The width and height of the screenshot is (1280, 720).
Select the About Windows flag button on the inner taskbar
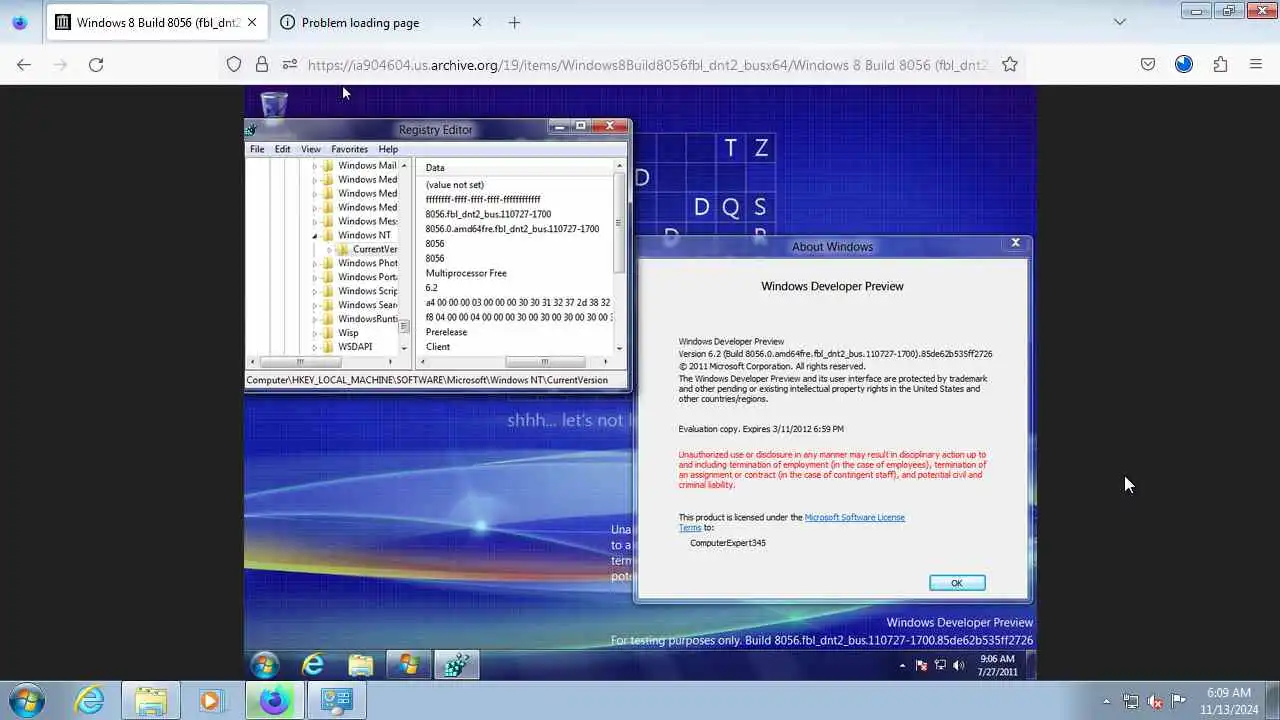(x=409, y=665)
